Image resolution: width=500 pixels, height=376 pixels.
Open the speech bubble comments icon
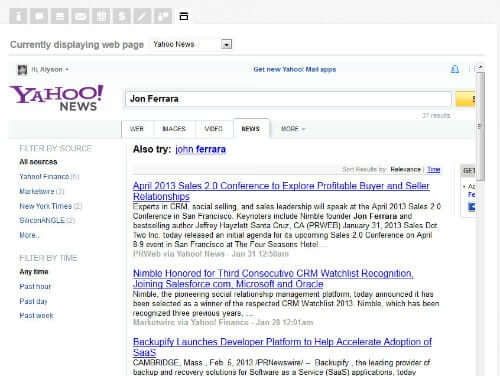39,16
